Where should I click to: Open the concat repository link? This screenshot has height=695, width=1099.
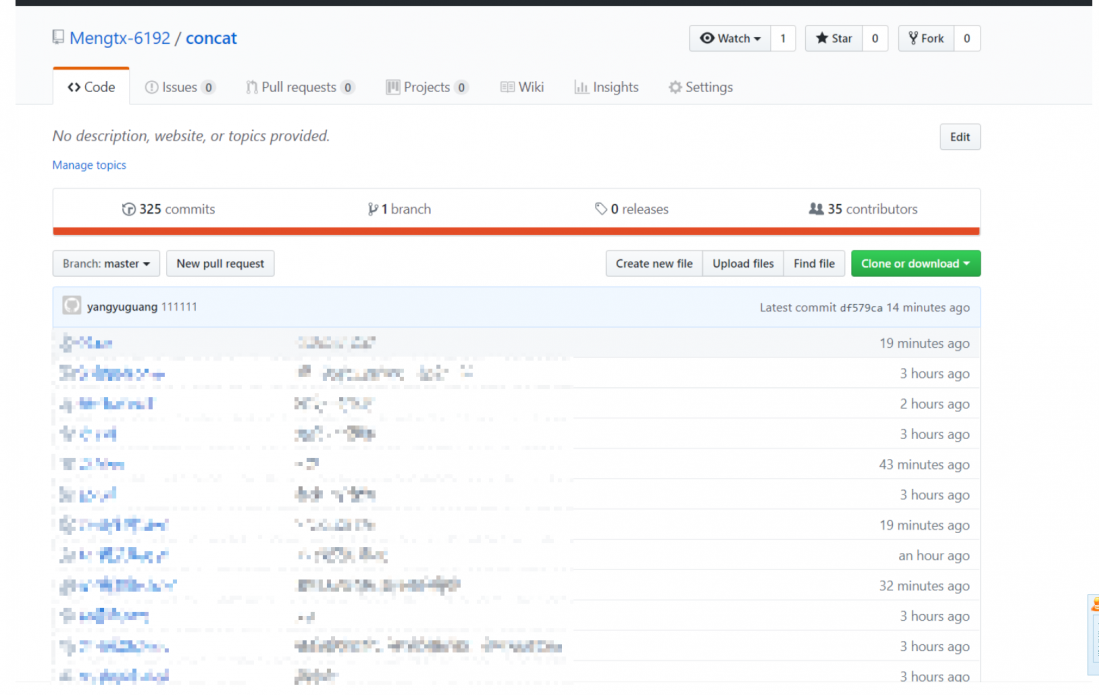coord(211,38)
